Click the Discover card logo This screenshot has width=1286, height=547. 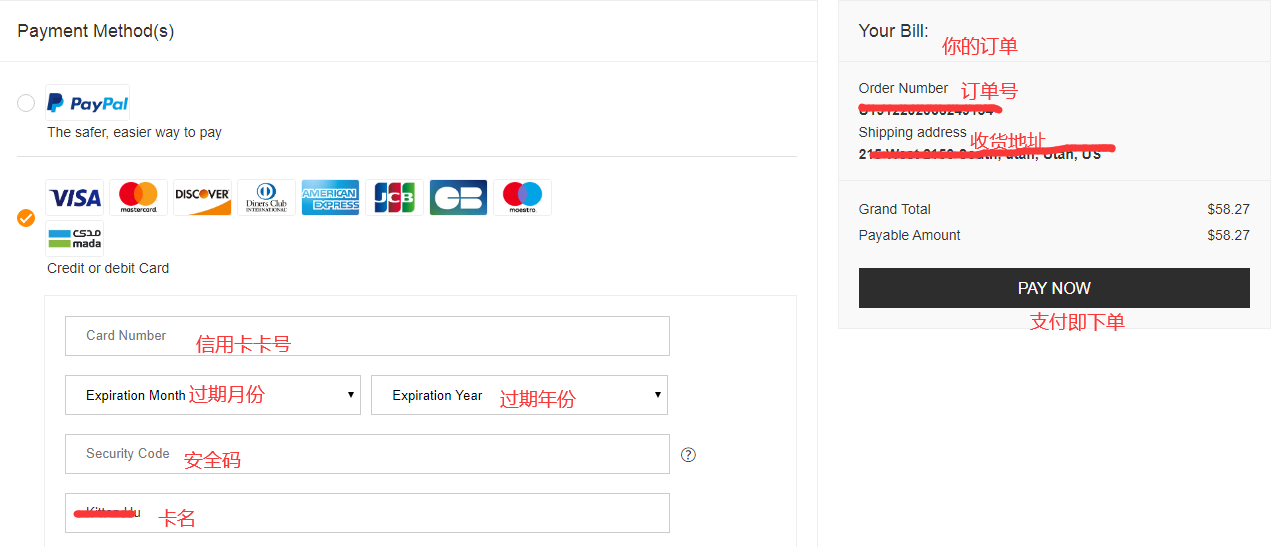pos(202,197)
